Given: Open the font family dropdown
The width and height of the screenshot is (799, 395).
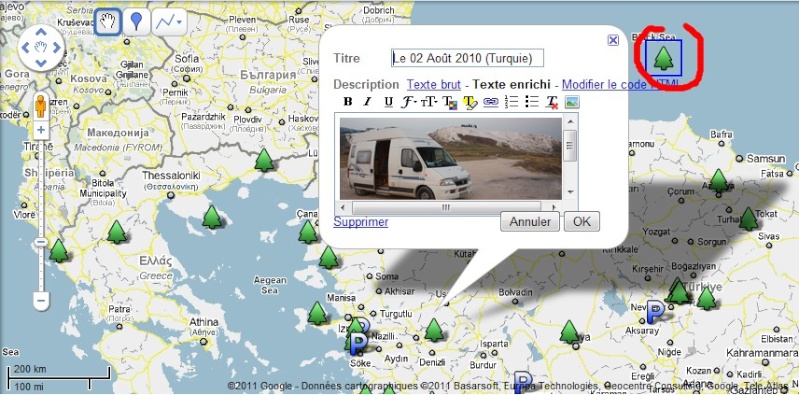Looking at the screenshot, I should [409, 102].
